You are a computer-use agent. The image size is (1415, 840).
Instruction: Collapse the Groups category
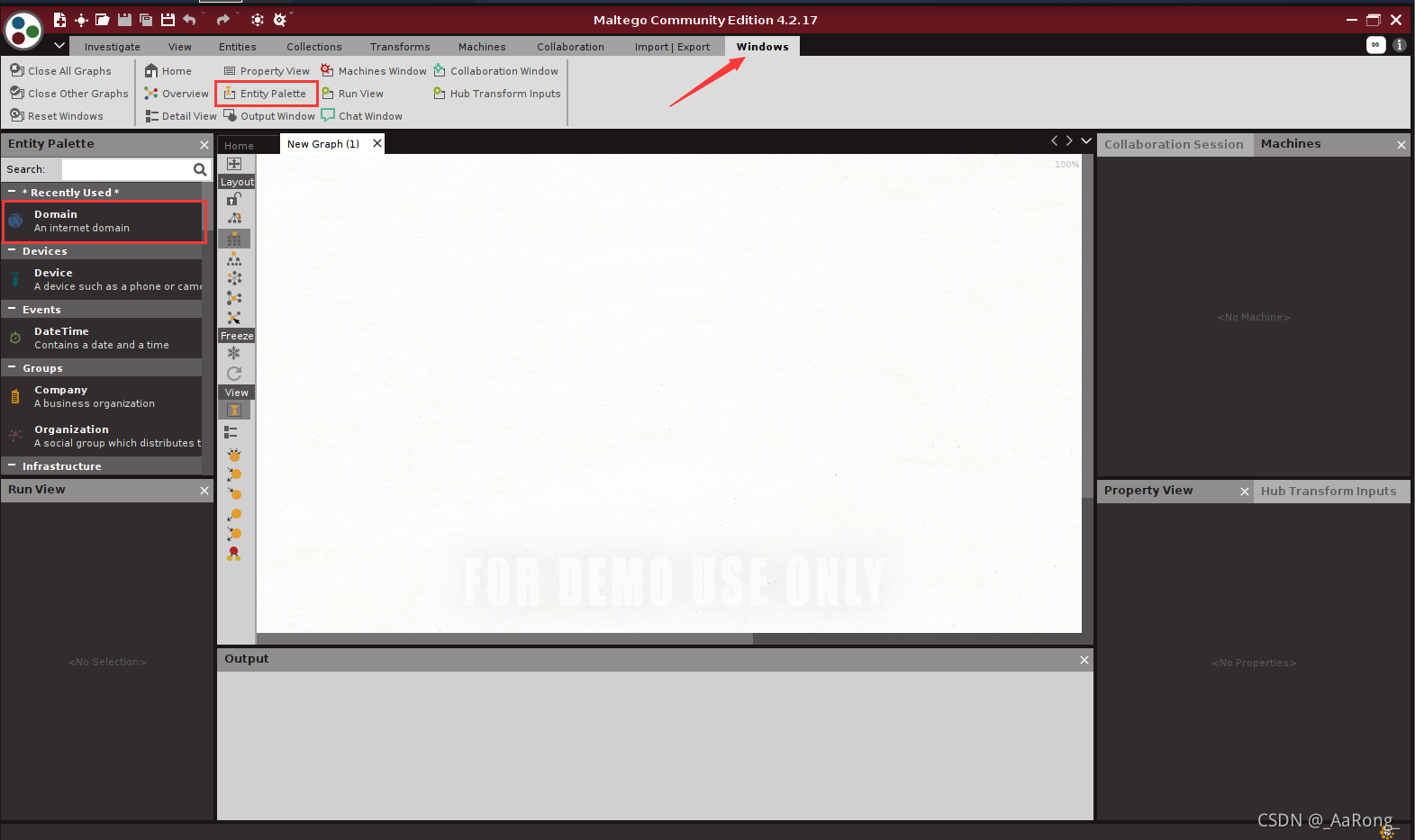[x=12, y=367]
